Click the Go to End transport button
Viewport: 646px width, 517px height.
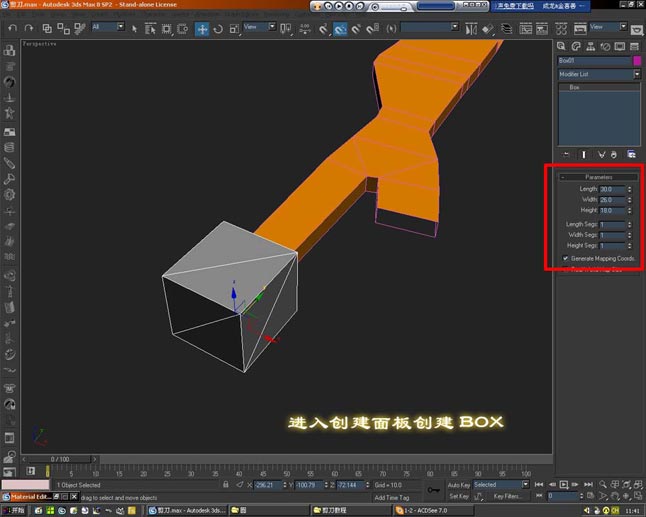588,485
